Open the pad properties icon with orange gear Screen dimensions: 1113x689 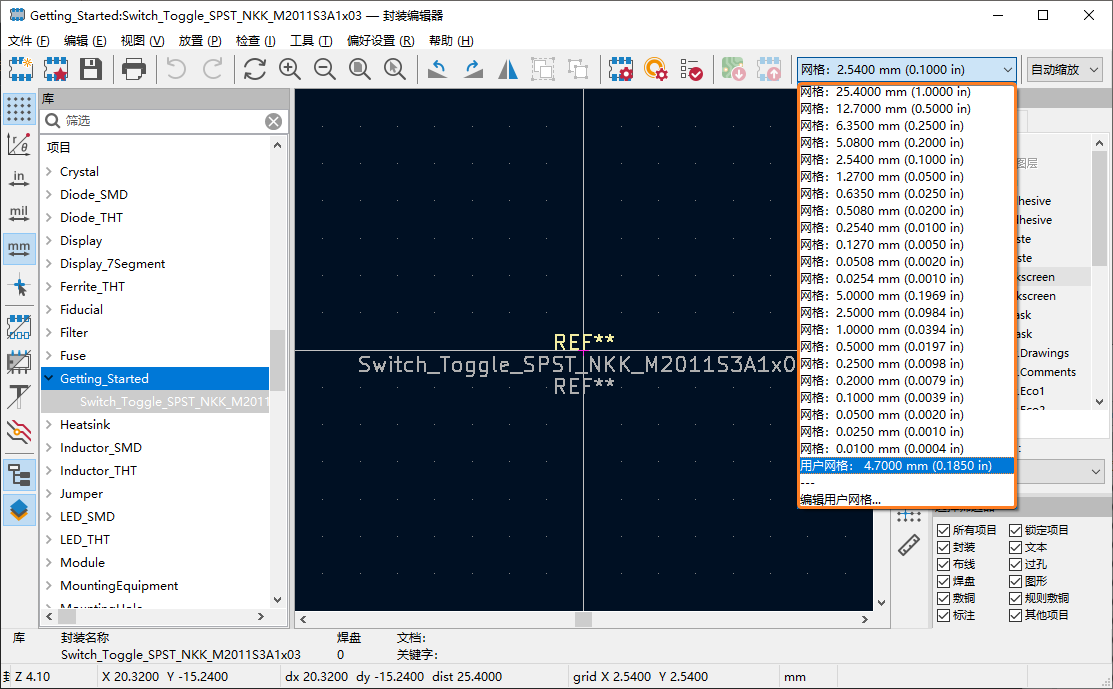coord(656,70)
